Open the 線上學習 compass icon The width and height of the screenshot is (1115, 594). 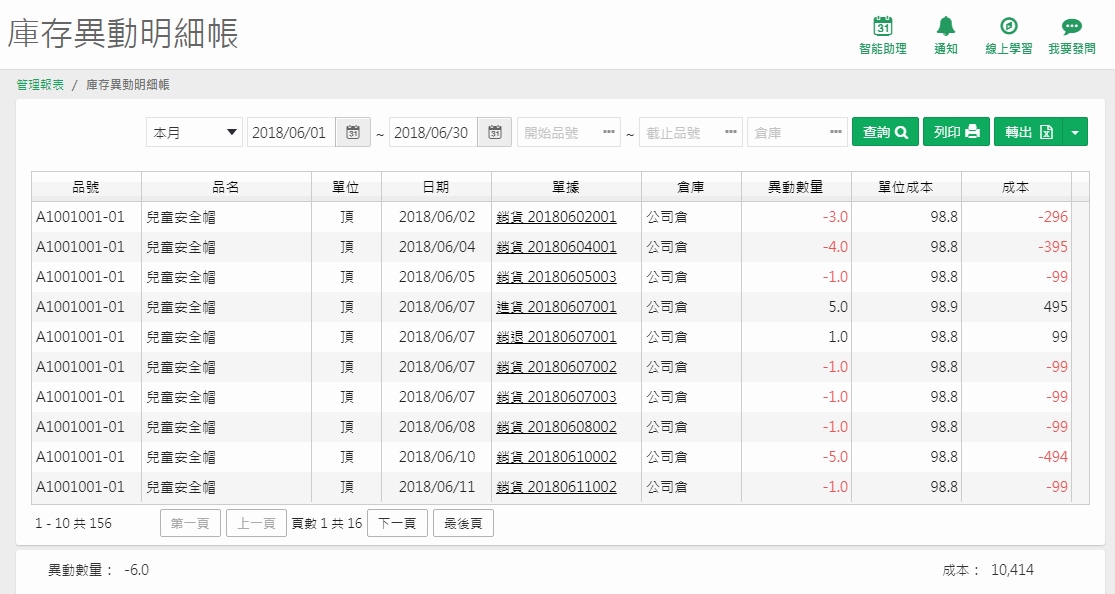pos(1008,27)
